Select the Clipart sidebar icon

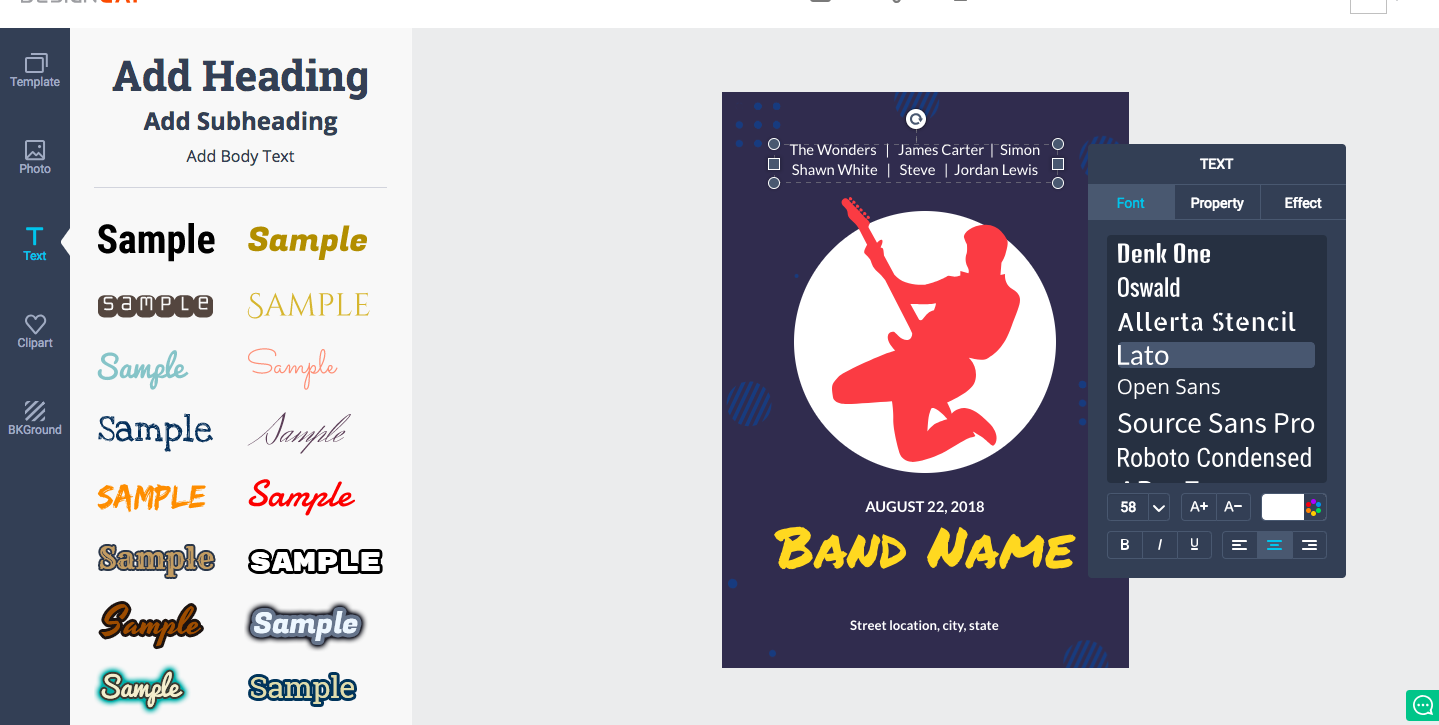pyautogui.click(x=35, y=331)
